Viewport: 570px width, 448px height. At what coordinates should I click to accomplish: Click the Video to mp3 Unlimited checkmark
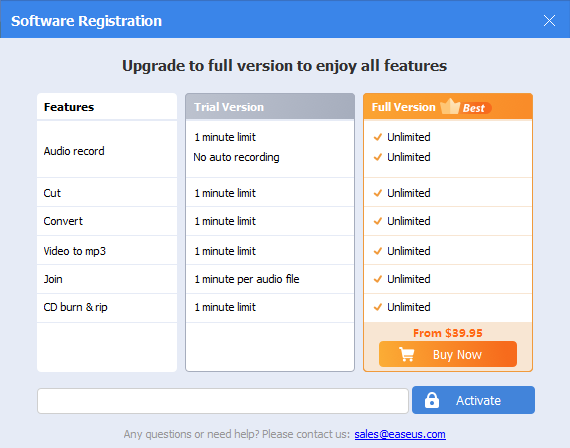pos(378,251)
